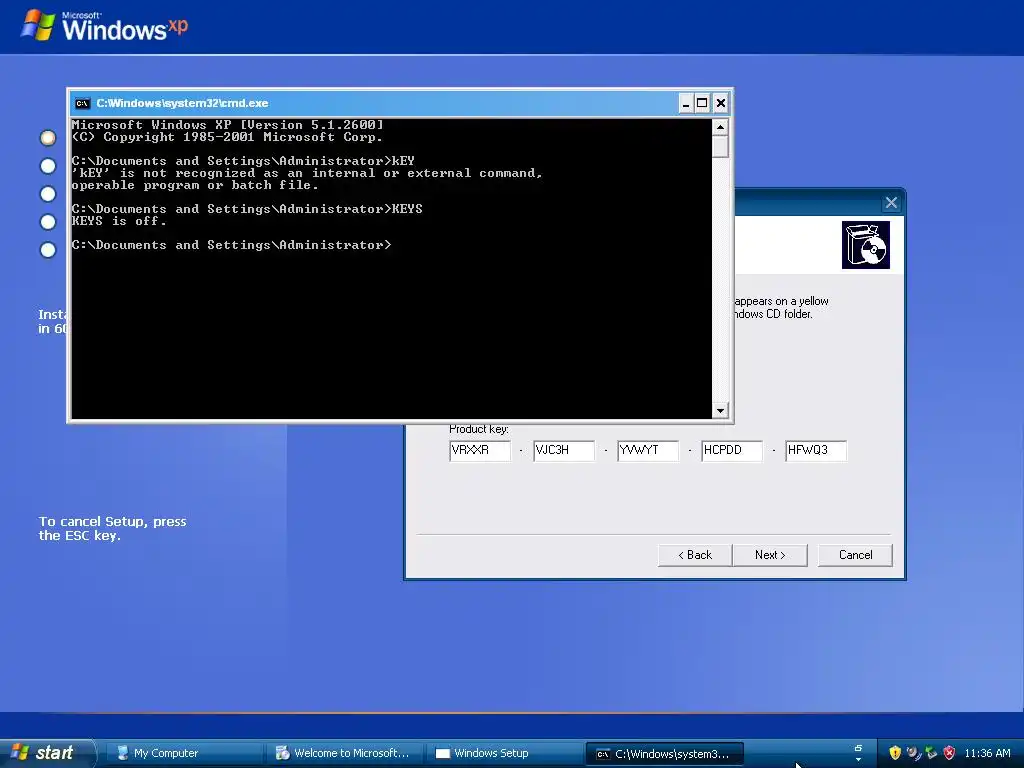Image resolution: width=1024 pixels, height=768 pixels.
Task: Click the cmd scrollbar thumb
Action: (x=720, y=146)
